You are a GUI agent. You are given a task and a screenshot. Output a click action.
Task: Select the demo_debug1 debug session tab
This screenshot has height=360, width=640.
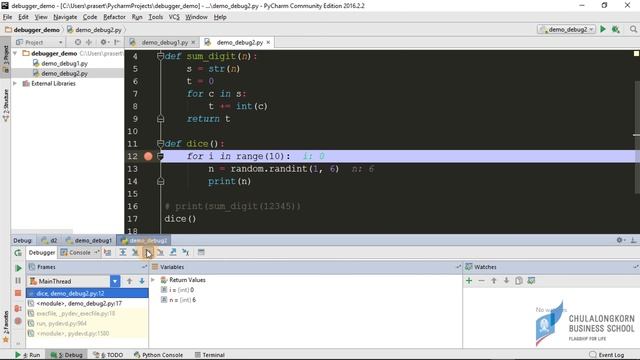89,240
